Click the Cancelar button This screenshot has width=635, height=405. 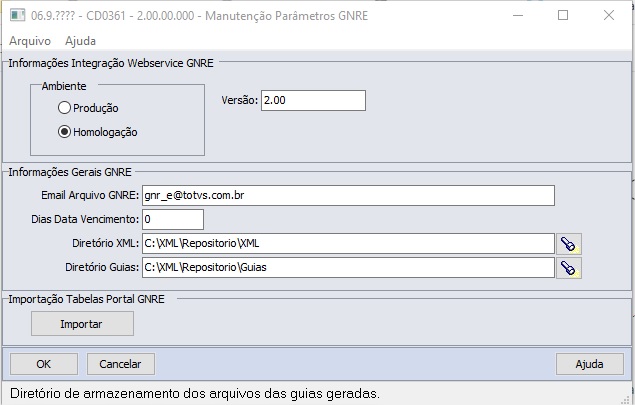pos(121,364)
